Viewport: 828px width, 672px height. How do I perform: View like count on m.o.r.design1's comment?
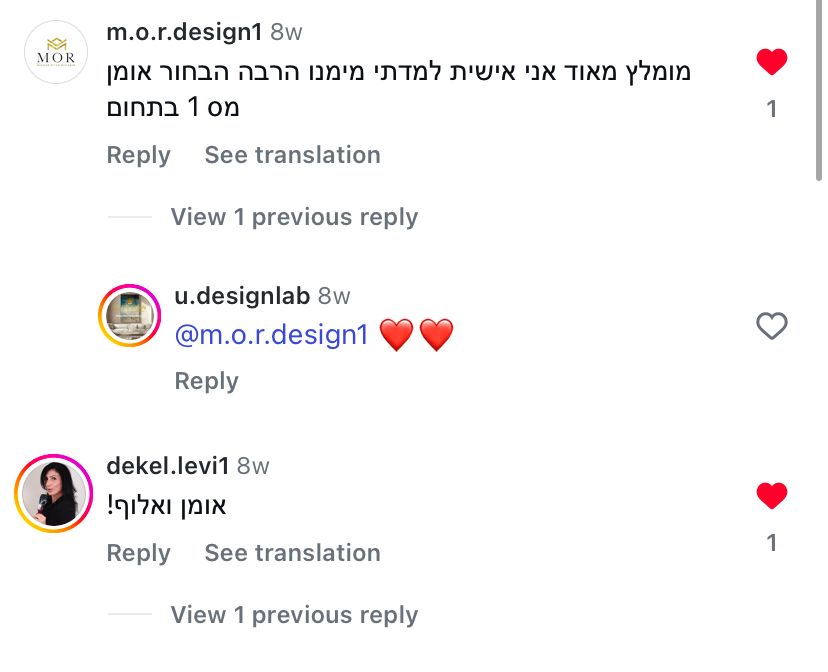coord(771,109)
